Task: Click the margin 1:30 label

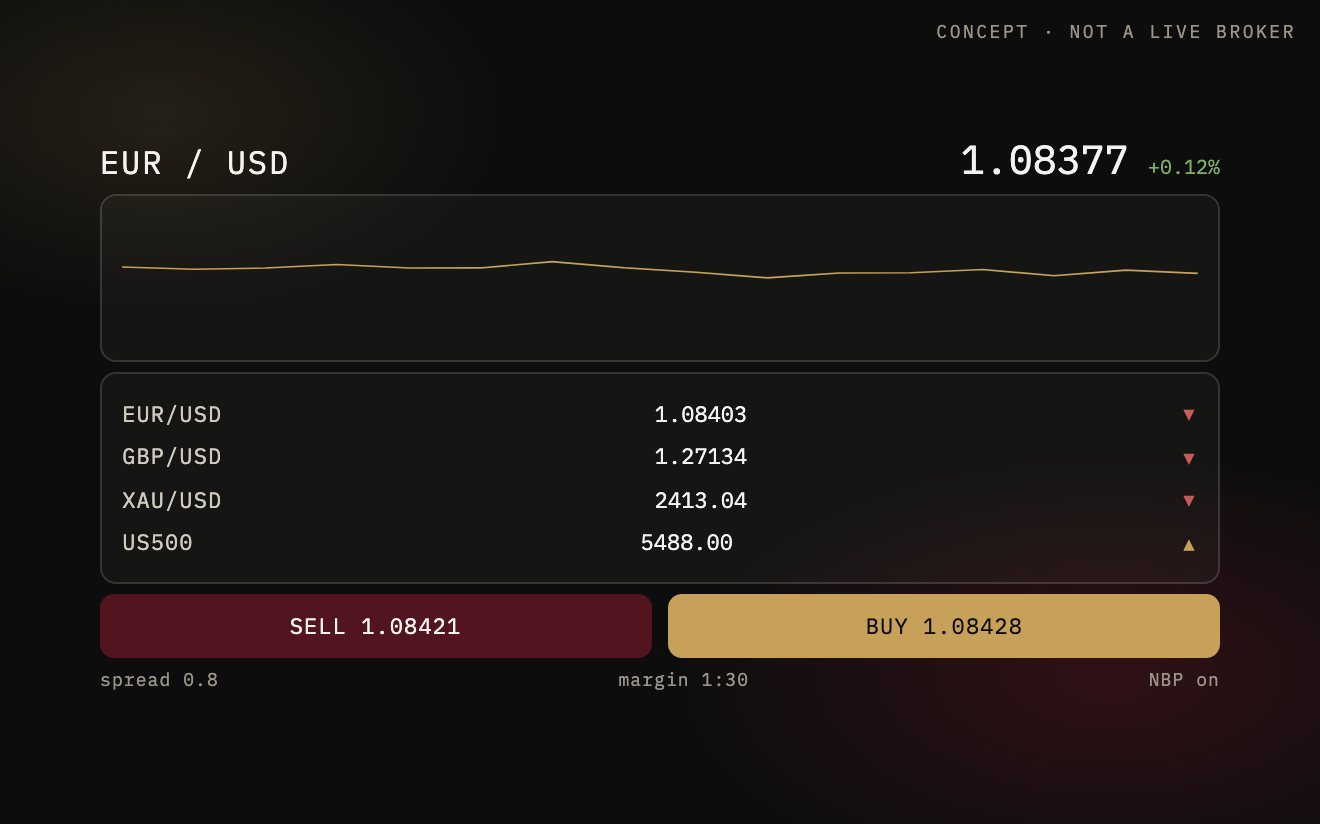Action: pyautogui.click(x=683, y=680)
